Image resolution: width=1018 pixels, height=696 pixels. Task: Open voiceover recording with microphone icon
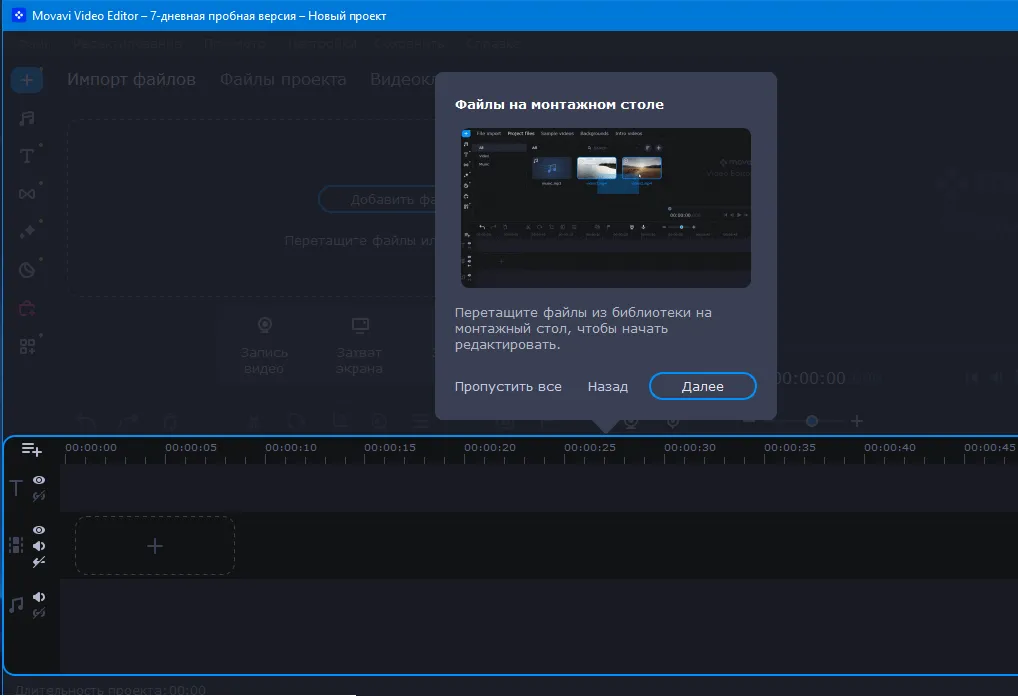point(672,422)
